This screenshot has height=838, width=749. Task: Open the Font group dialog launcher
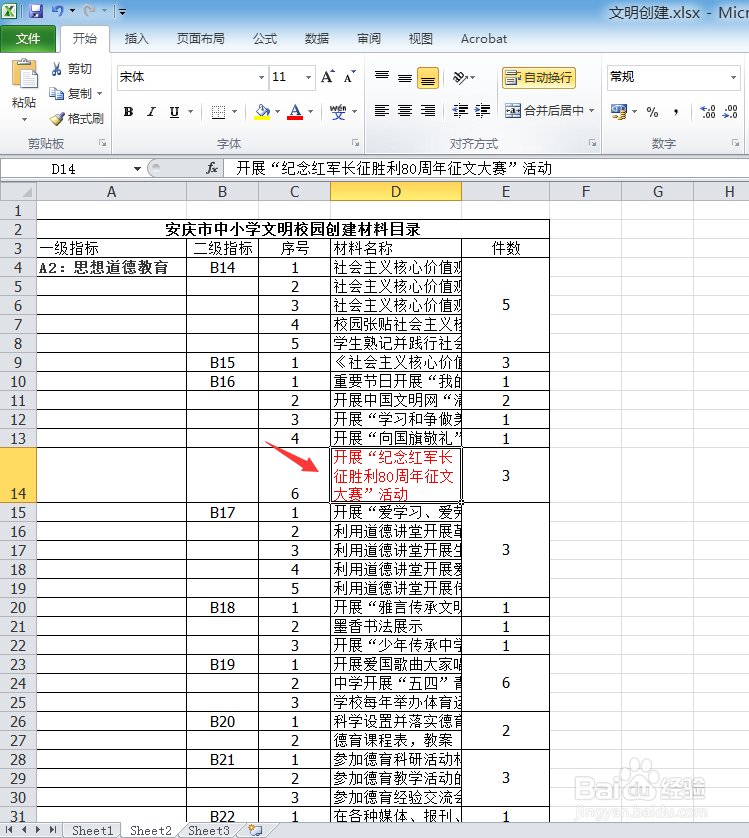(356, 143)
